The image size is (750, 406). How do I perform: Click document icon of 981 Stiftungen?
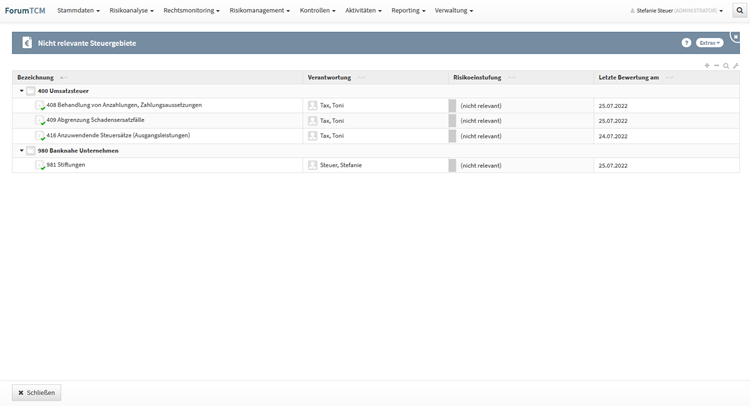[x=41, y=166]
